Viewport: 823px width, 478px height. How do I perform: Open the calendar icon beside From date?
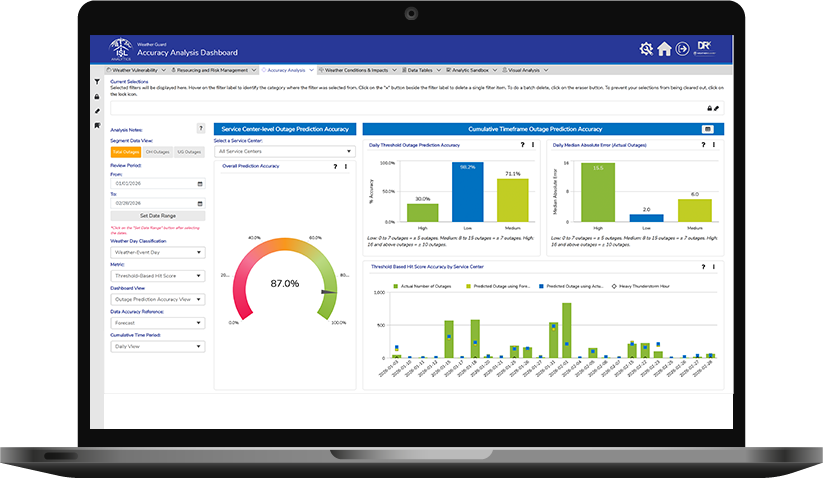[x=200, y=184]
